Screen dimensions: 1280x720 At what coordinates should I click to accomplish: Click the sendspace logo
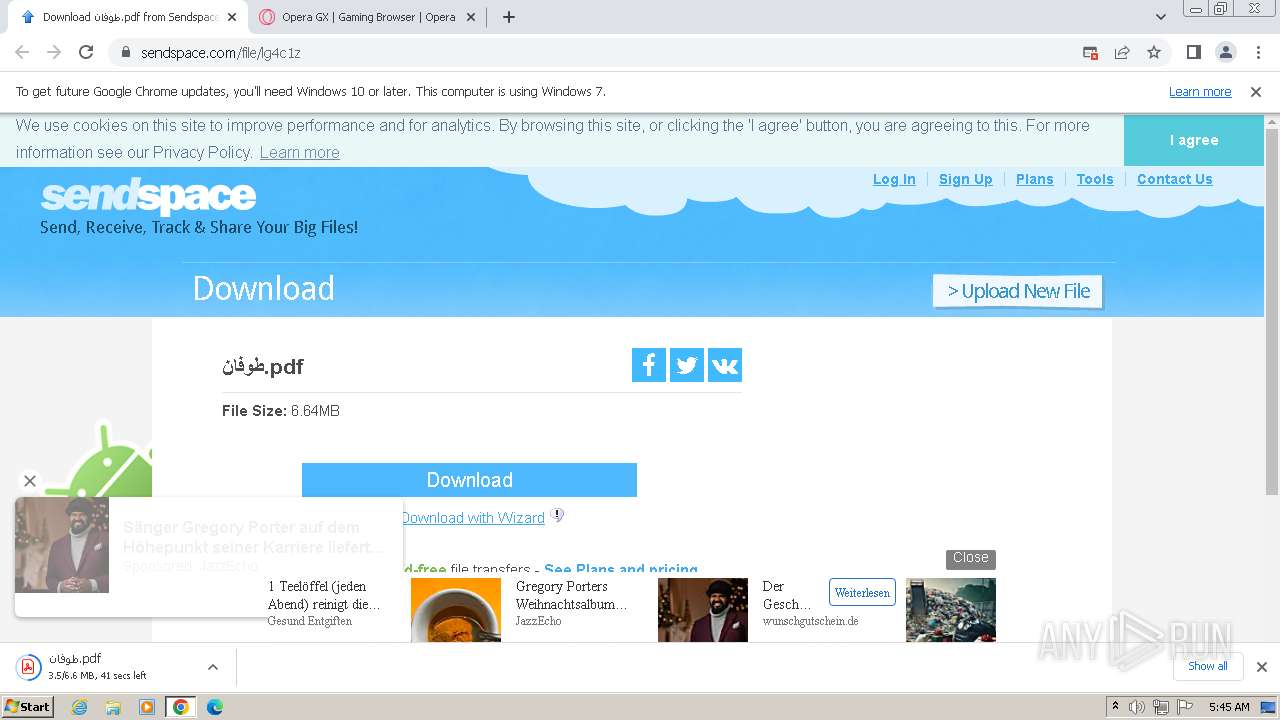pyautogui.click(x=149, y=196)
